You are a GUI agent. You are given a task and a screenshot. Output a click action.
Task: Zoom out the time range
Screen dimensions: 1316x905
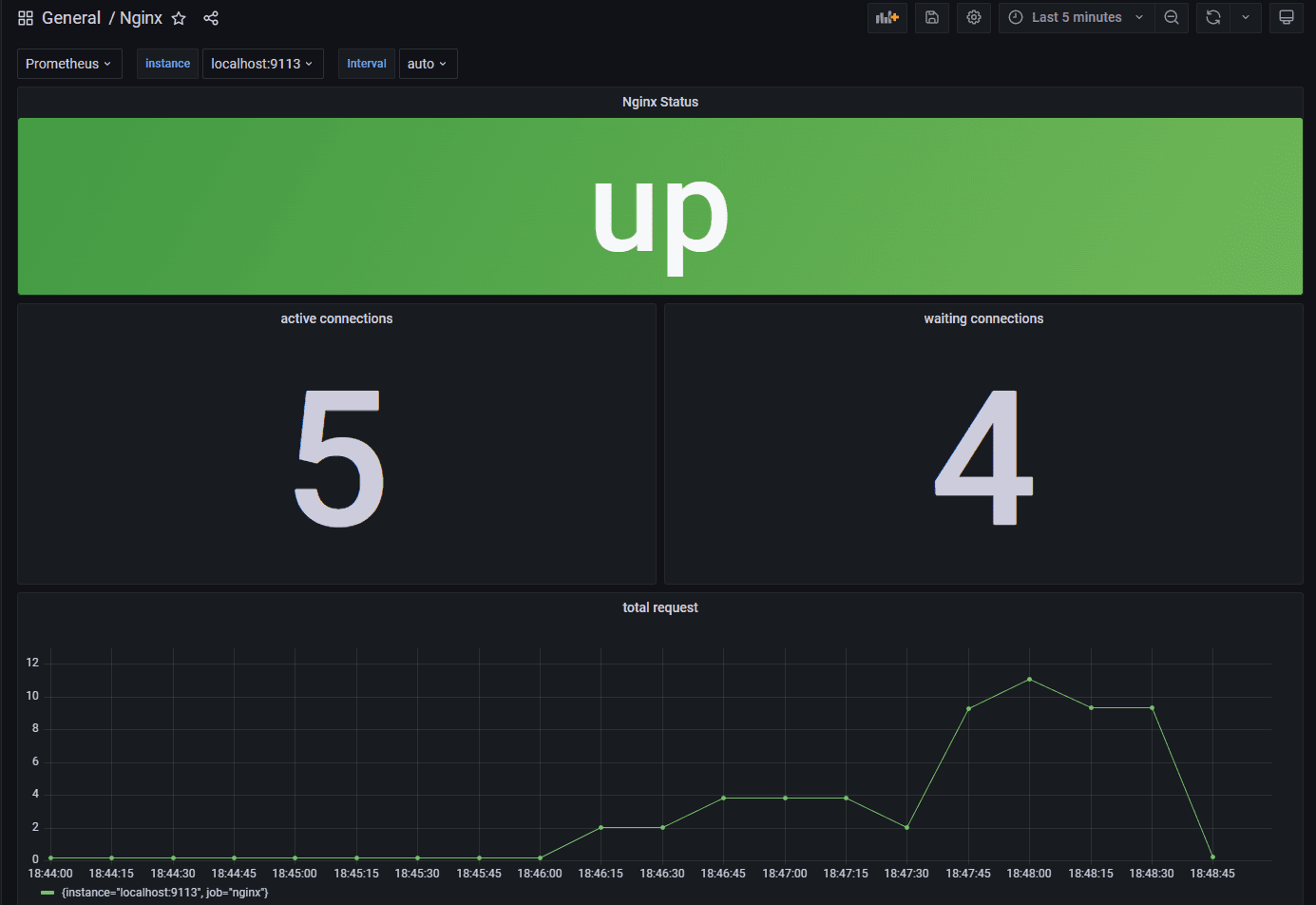pyautogui.click(x=1172, y=17)
